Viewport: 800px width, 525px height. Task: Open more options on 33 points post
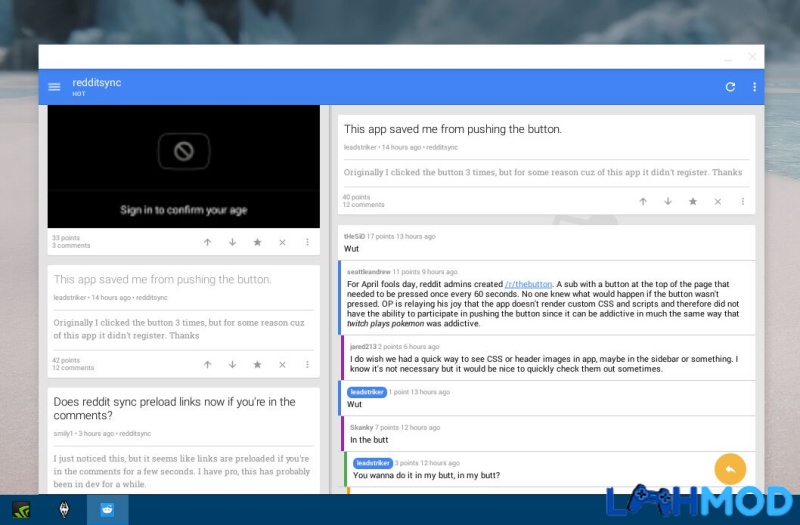[x=307, y=242]
